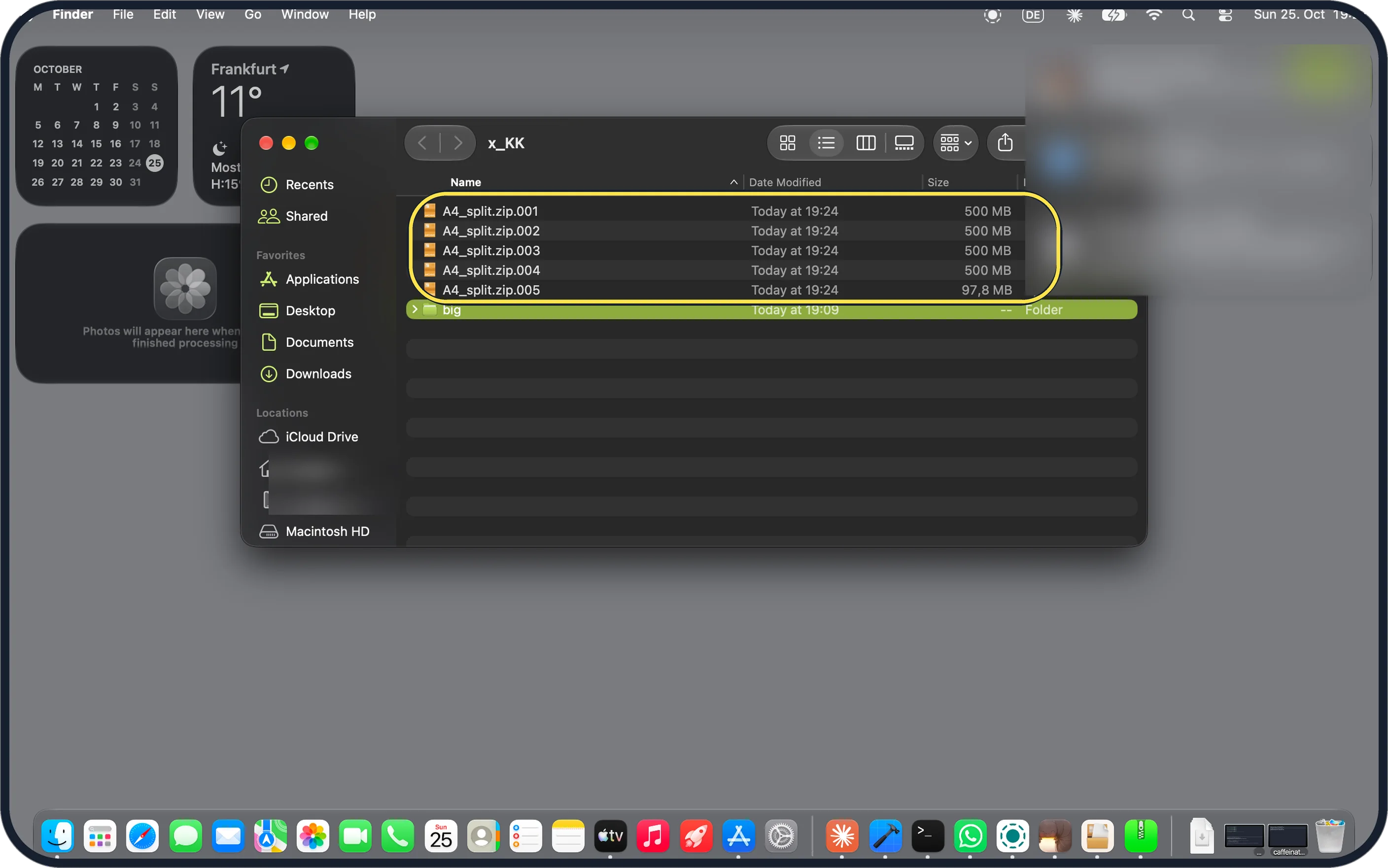Screen dimensions: 1388x868
Task: Open Downloads in Finder sidebar
Action: (x=318, y=374)
